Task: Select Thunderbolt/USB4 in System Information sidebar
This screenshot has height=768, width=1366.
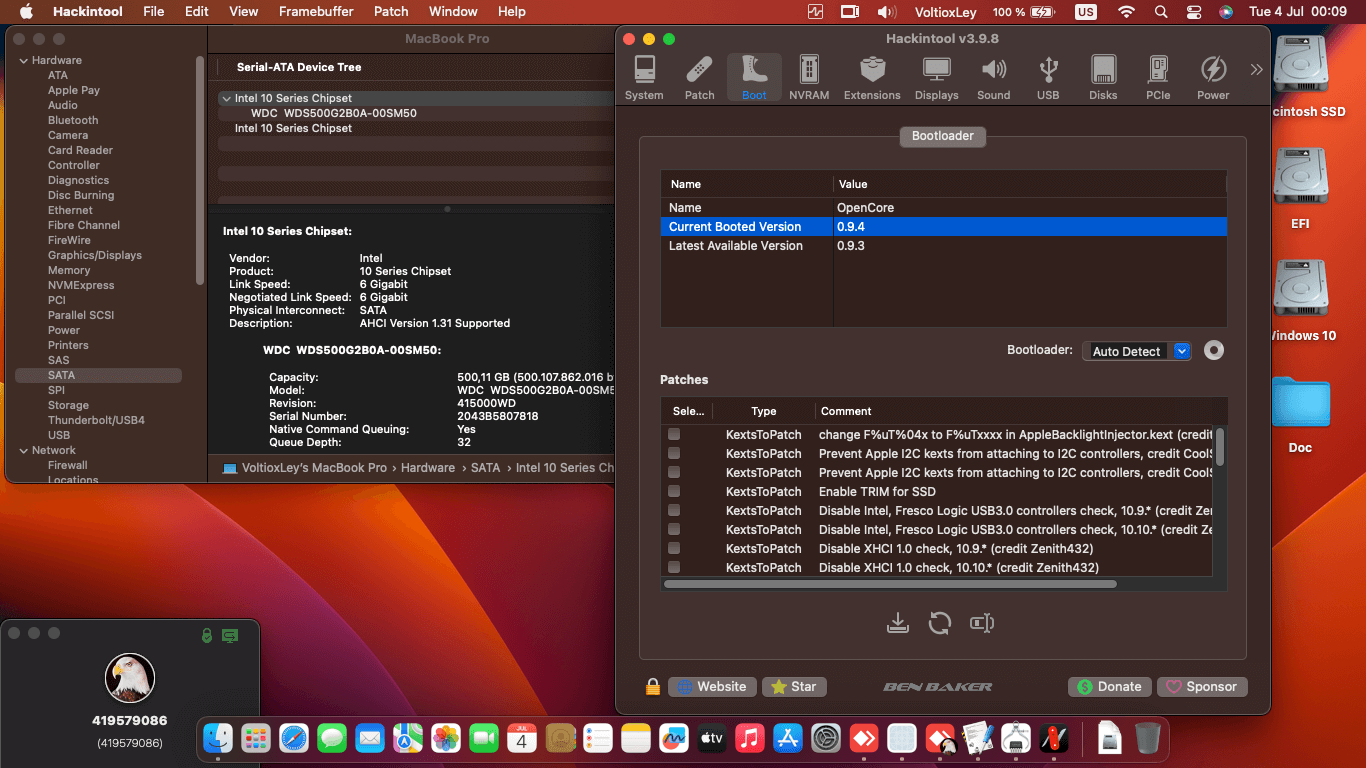Action: point(96,420)
